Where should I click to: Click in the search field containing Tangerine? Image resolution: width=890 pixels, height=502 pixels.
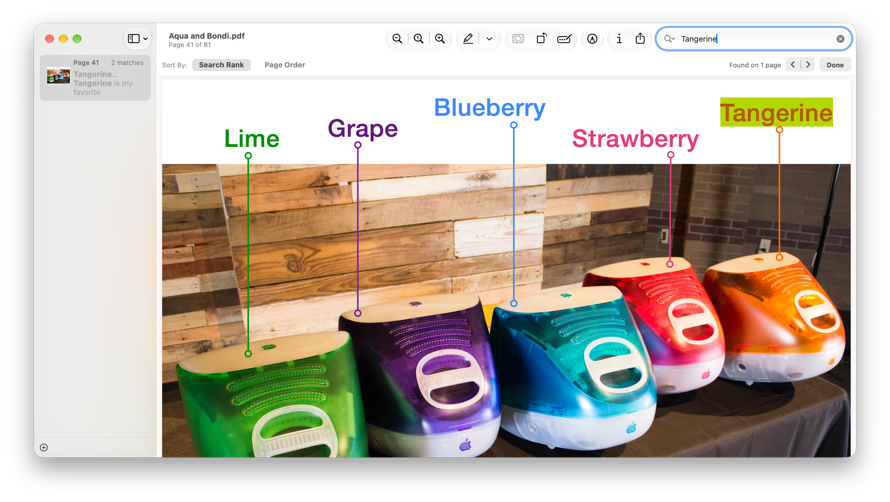pyautogui.click(x=753, y=39)
